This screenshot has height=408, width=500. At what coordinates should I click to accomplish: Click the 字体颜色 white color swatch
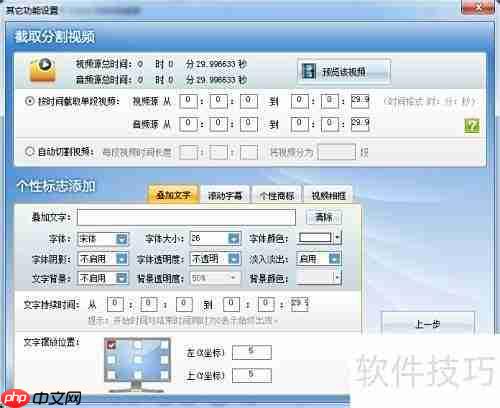pos(315,238)
